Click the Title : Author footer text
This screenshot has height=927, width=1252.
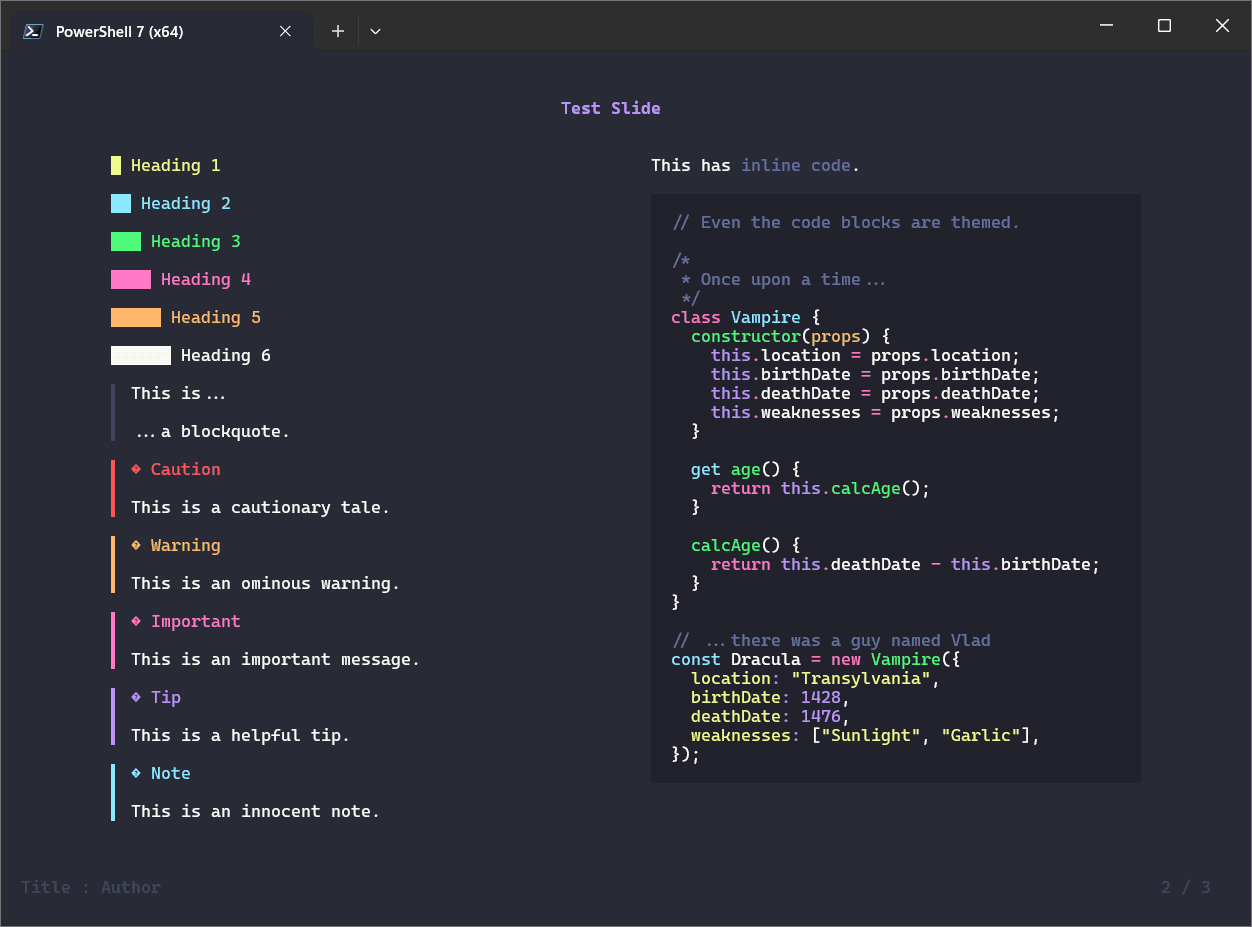point(90,887)
